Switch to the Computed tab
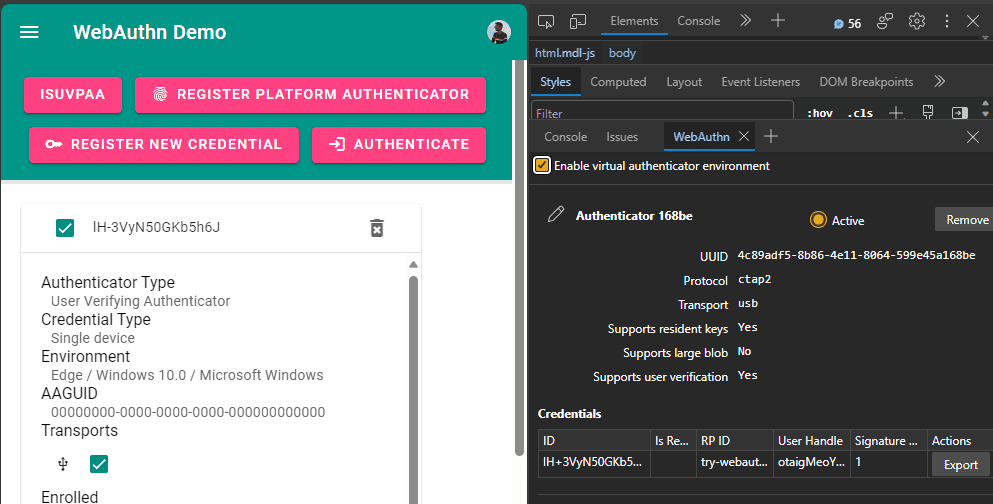The image size is (993, 504). 618,82
